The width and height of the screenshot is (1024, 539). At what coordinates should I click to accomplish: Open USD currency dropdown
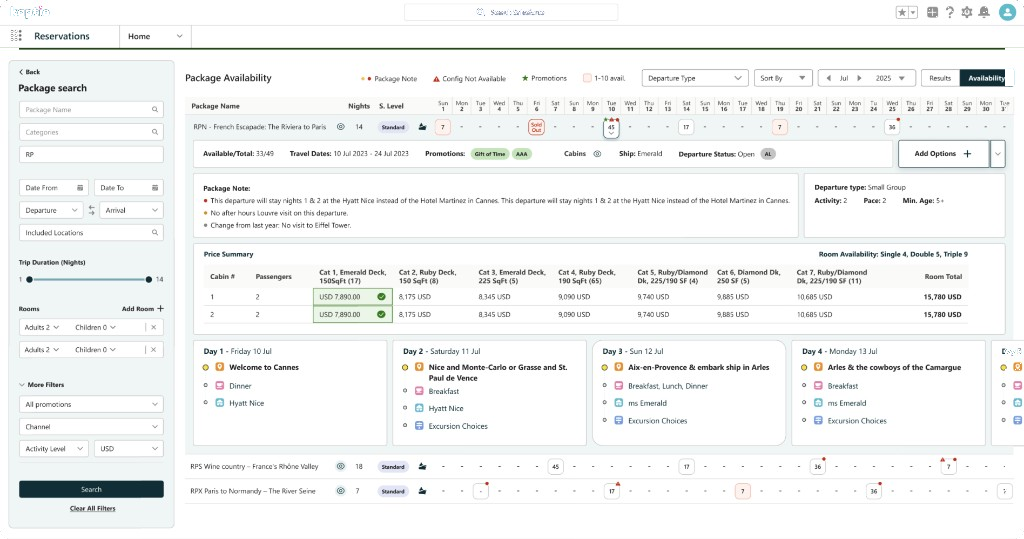[129, 449]
